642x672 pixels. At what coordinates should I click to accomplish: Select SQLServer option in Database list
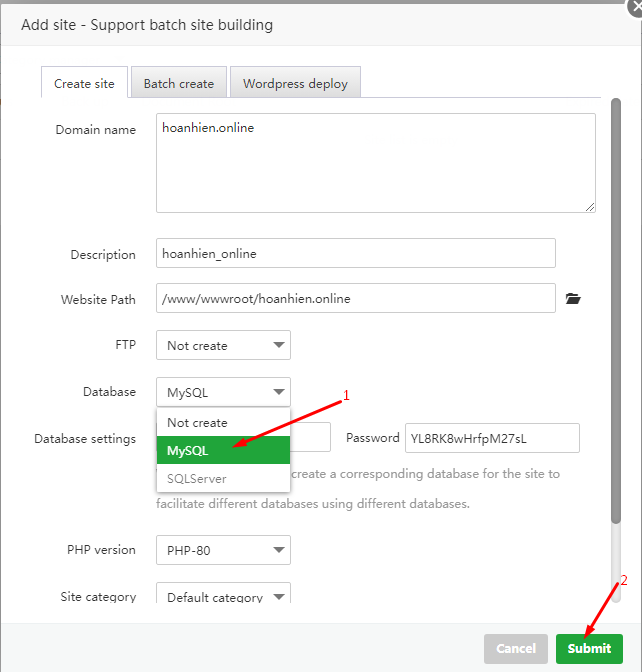coord(223,478)
